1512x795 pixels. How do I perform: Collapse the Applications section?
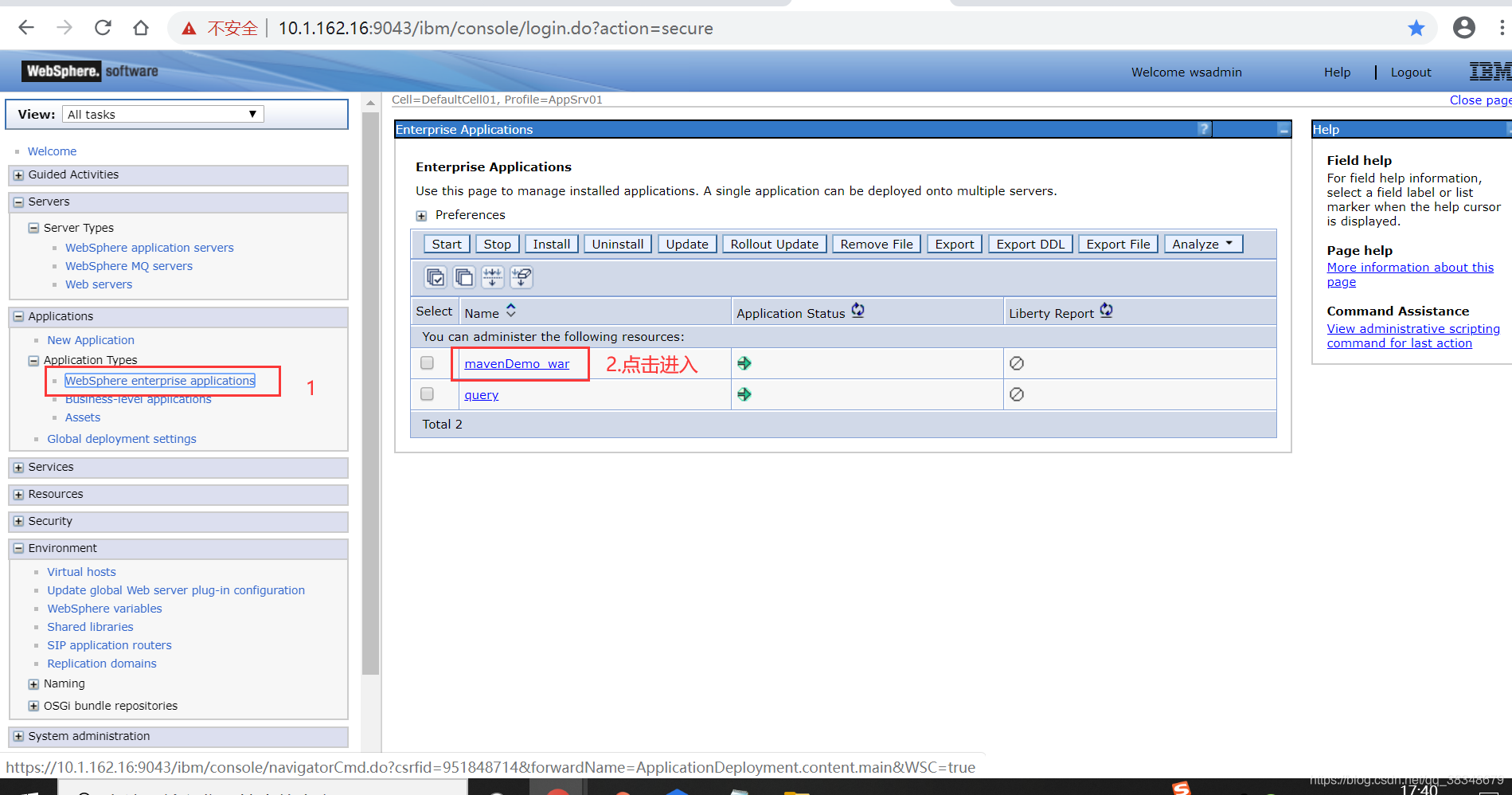click(x=18, y=317)
